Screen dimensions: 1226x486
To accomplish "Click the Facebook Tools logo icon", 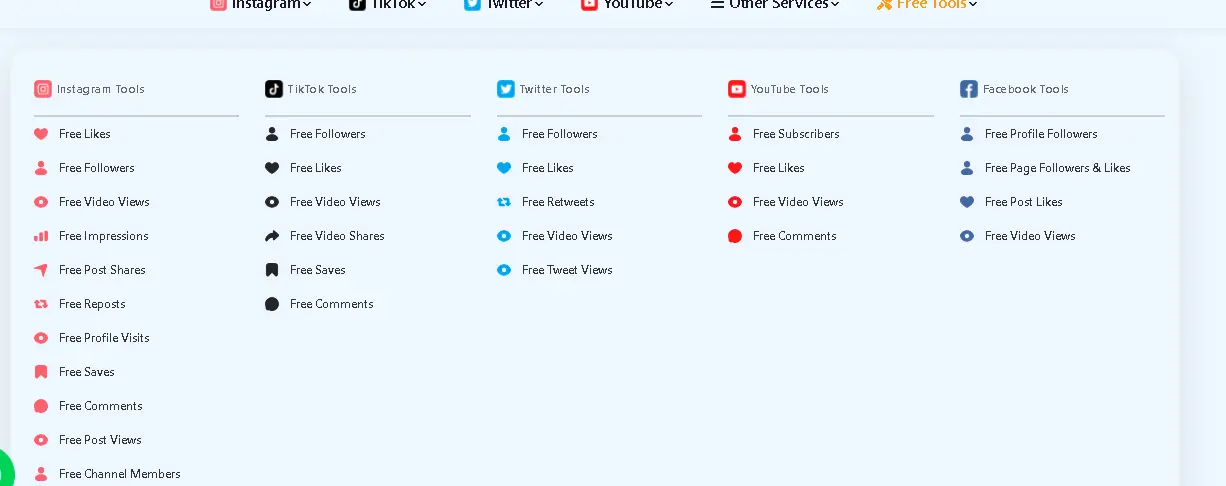I will (969, 89).
